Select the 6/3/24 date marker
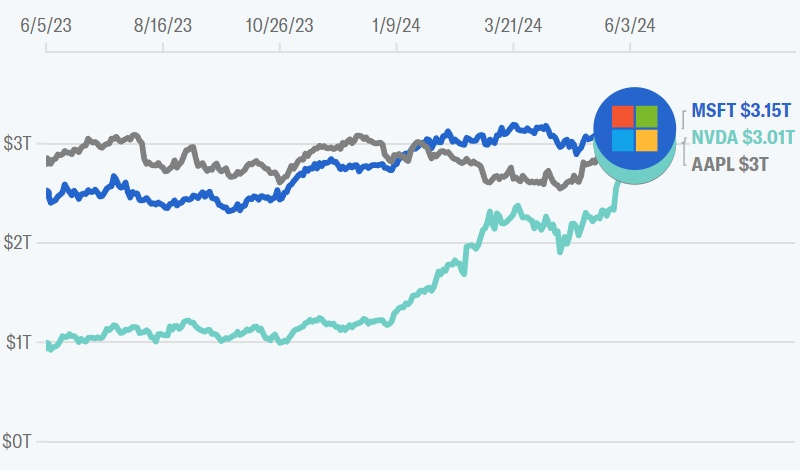The height and width of the screenshot is (470, 800). pos(630,27)
